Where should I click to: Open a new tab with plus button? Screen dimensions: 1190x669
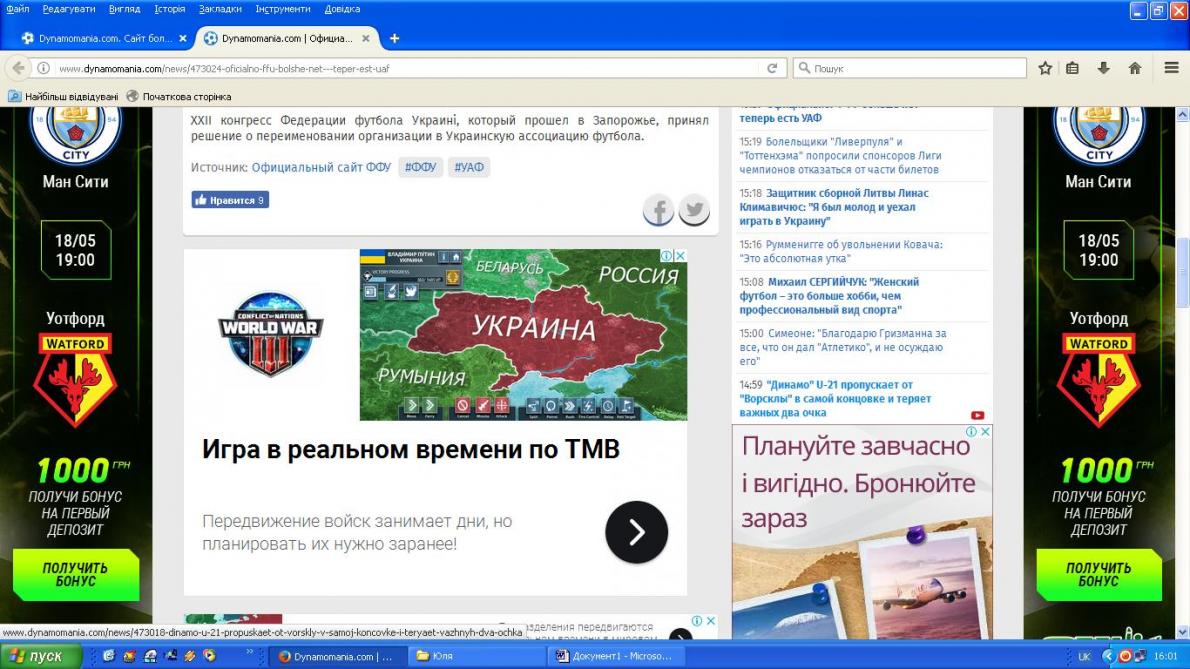394,38
